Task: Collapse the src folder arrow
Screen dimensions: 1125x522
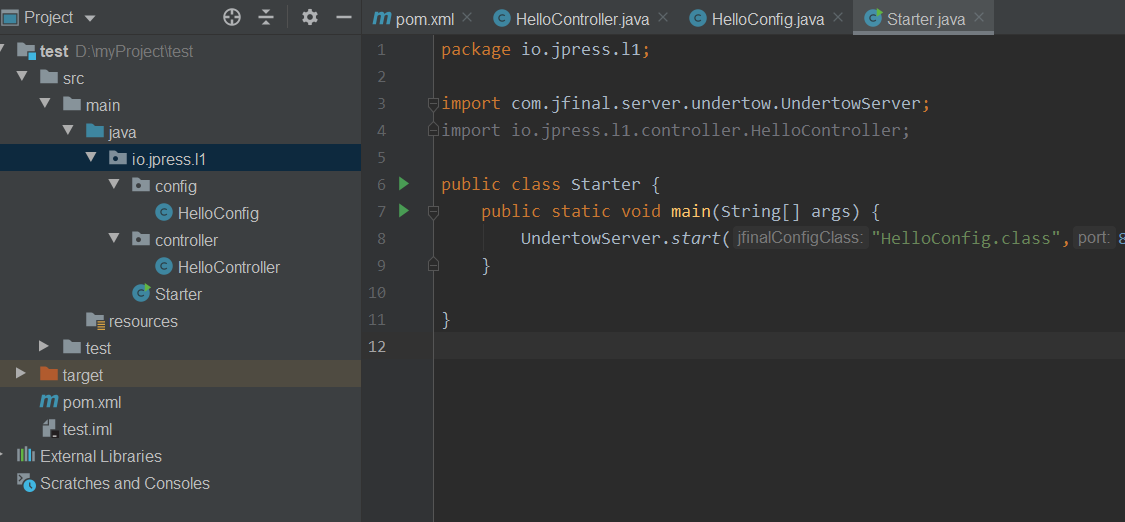Action: tap(22, 76)
